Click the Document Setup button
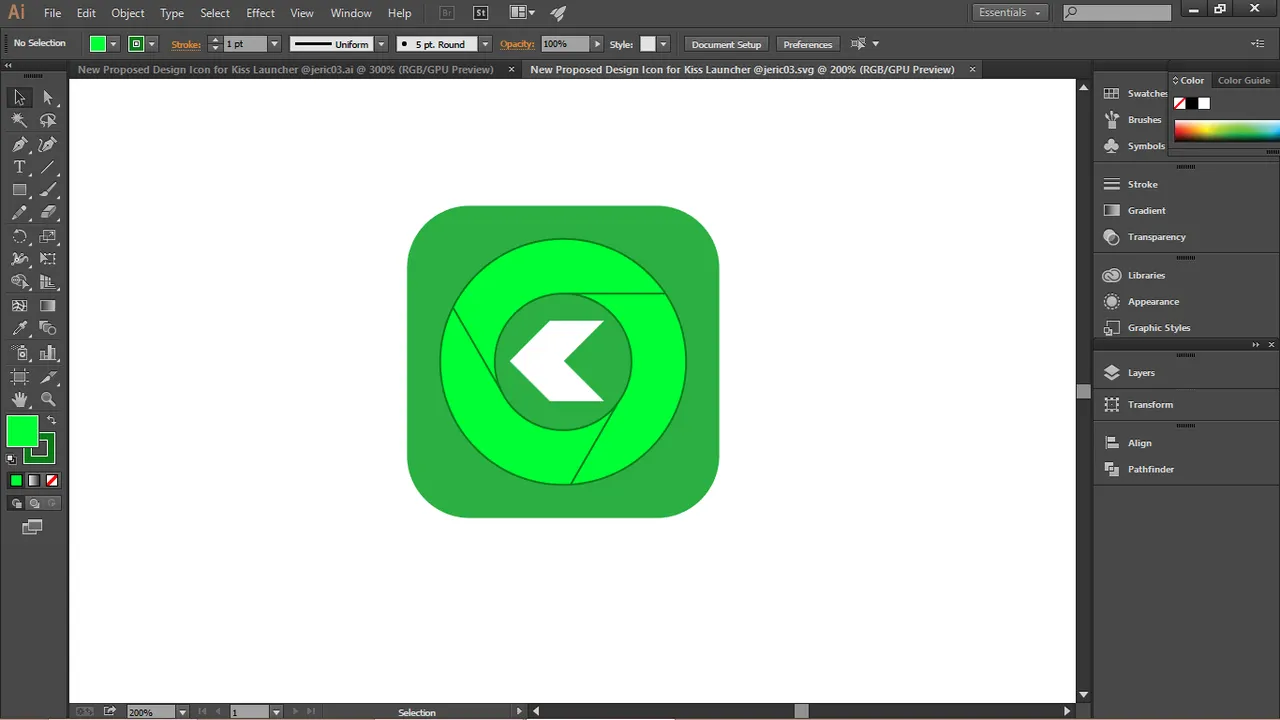Viewport: 1280px width, 720px height. pyautogui.click(x=726, y=44)
